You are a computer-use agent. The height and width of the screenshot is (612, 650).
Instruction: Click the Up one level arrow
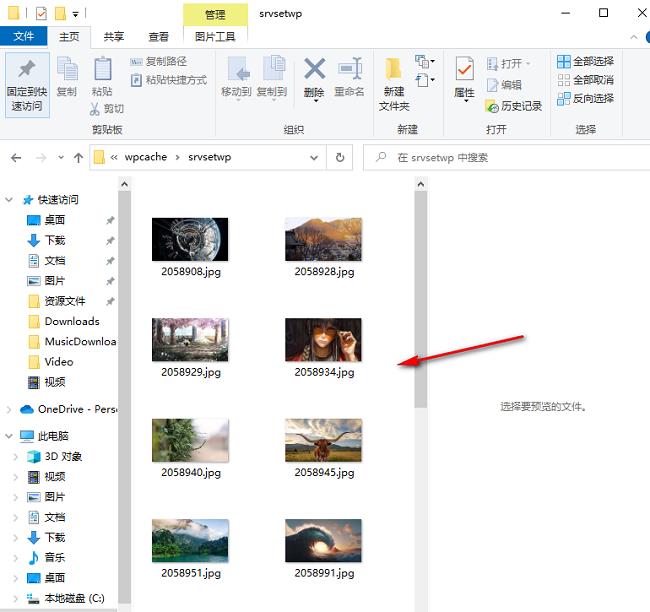coord(78,158)
